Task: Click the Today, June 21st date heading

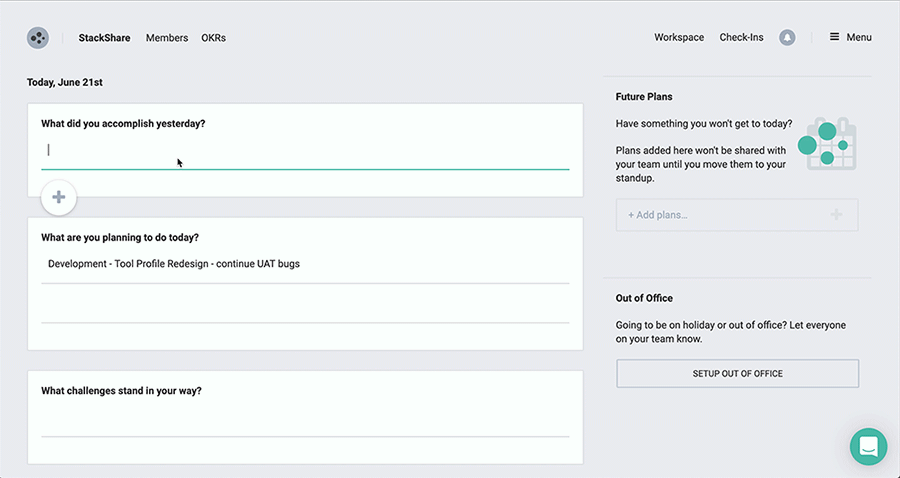Action: 65,82
